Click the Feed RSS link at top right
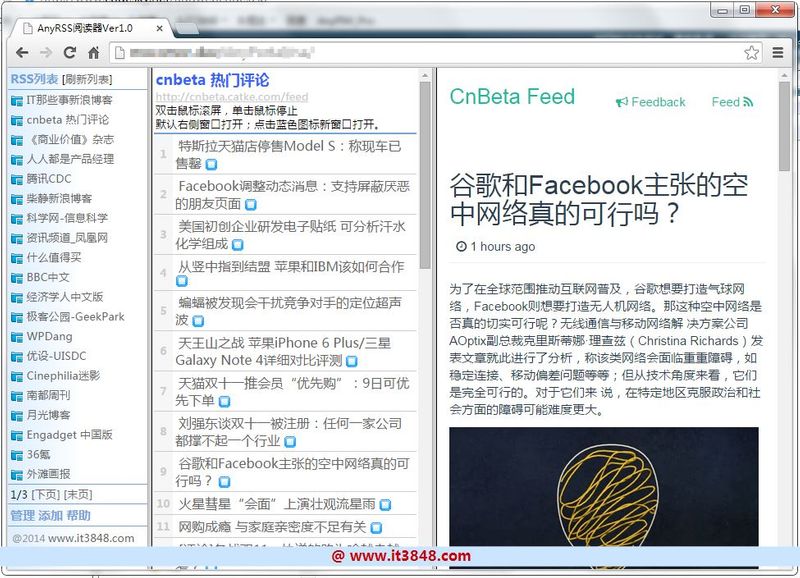The width and height of the screenshot is (800, 578). click(x=732, y=102)
